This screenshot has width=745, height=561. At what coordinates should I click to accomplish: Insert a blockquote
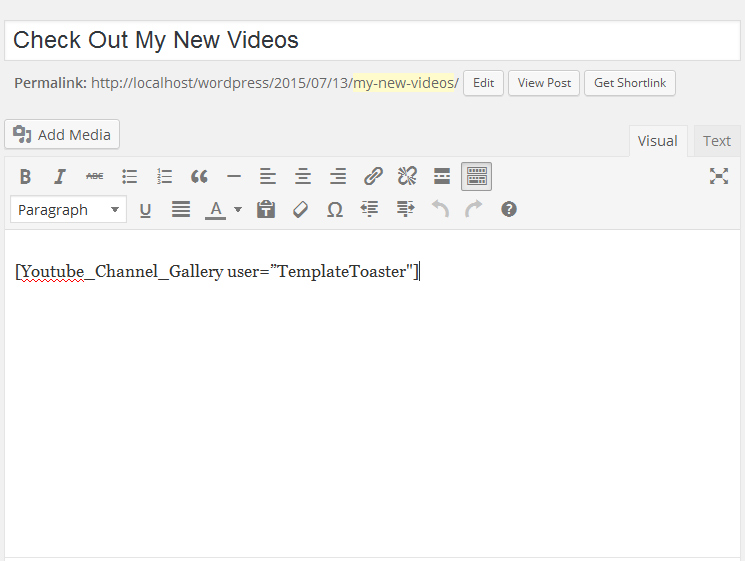(199, 177)
